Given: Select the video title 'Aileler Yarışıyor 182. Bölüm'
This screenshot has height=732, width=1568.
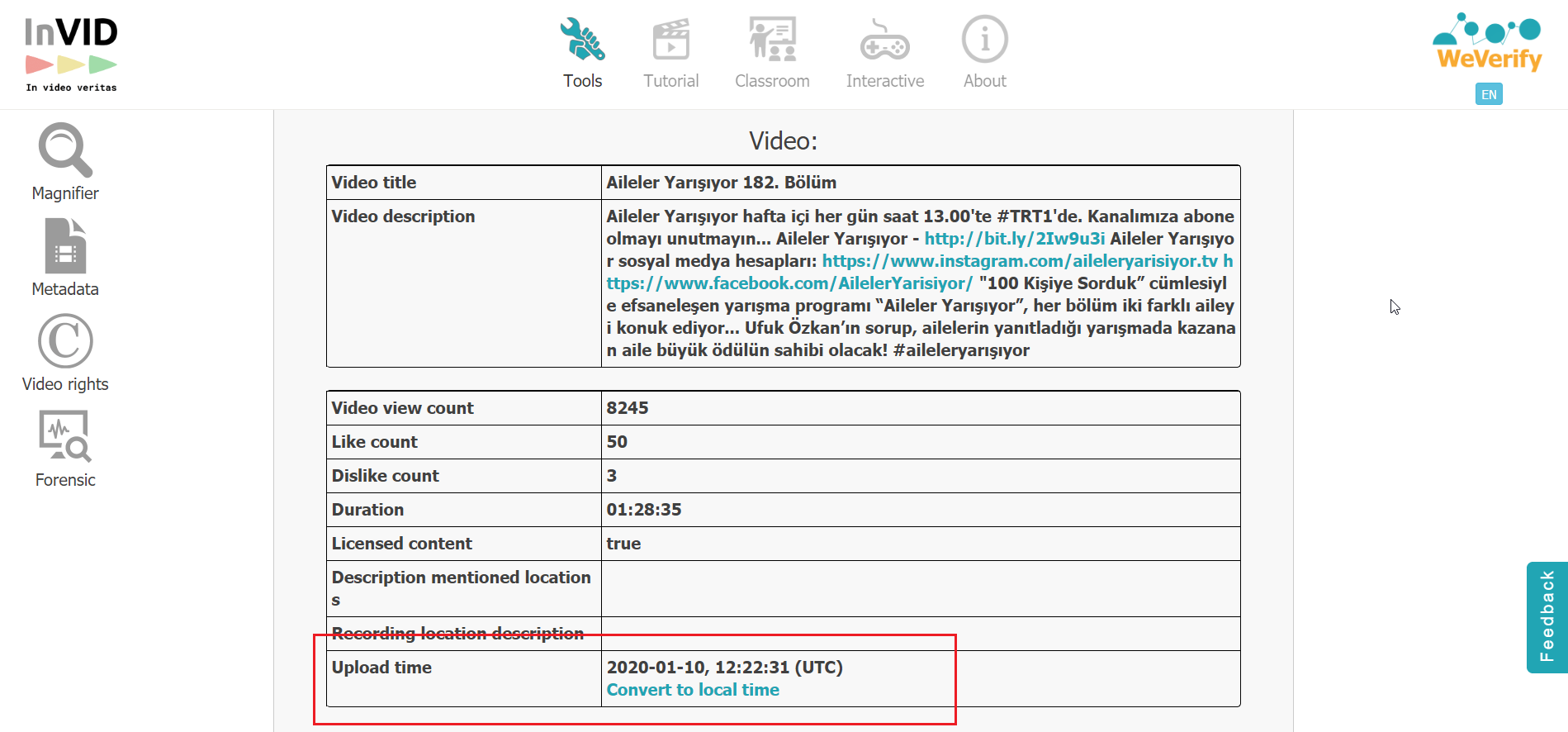Looking at the screenshot, I should (721, 183).
